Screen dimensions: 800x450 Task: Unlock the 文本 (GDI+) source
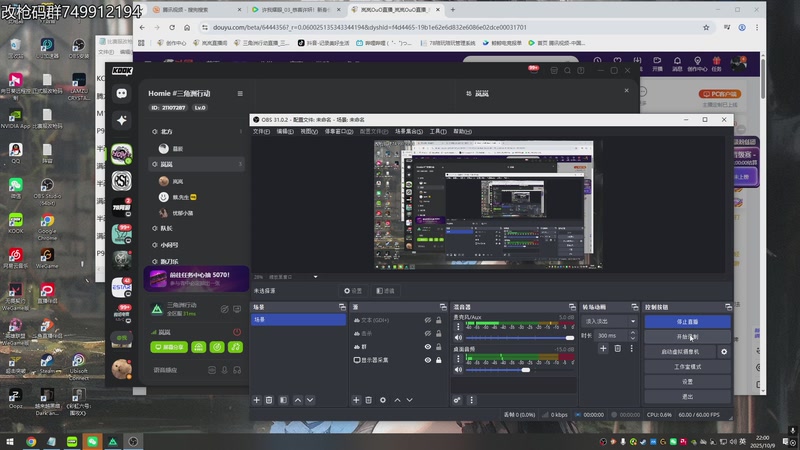(438, 320)
